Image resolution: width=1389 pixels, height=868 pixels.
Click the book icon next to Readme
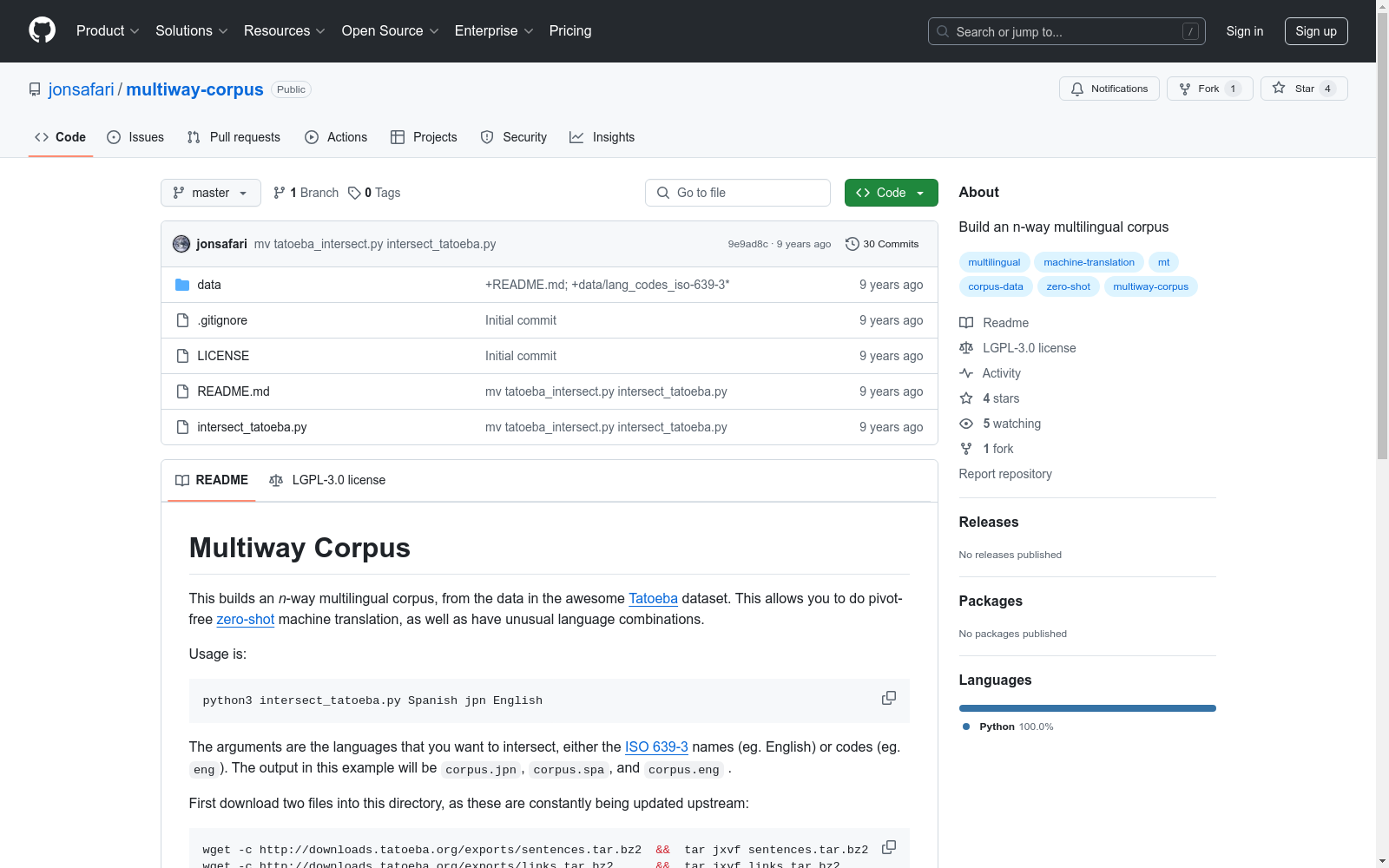966,323
